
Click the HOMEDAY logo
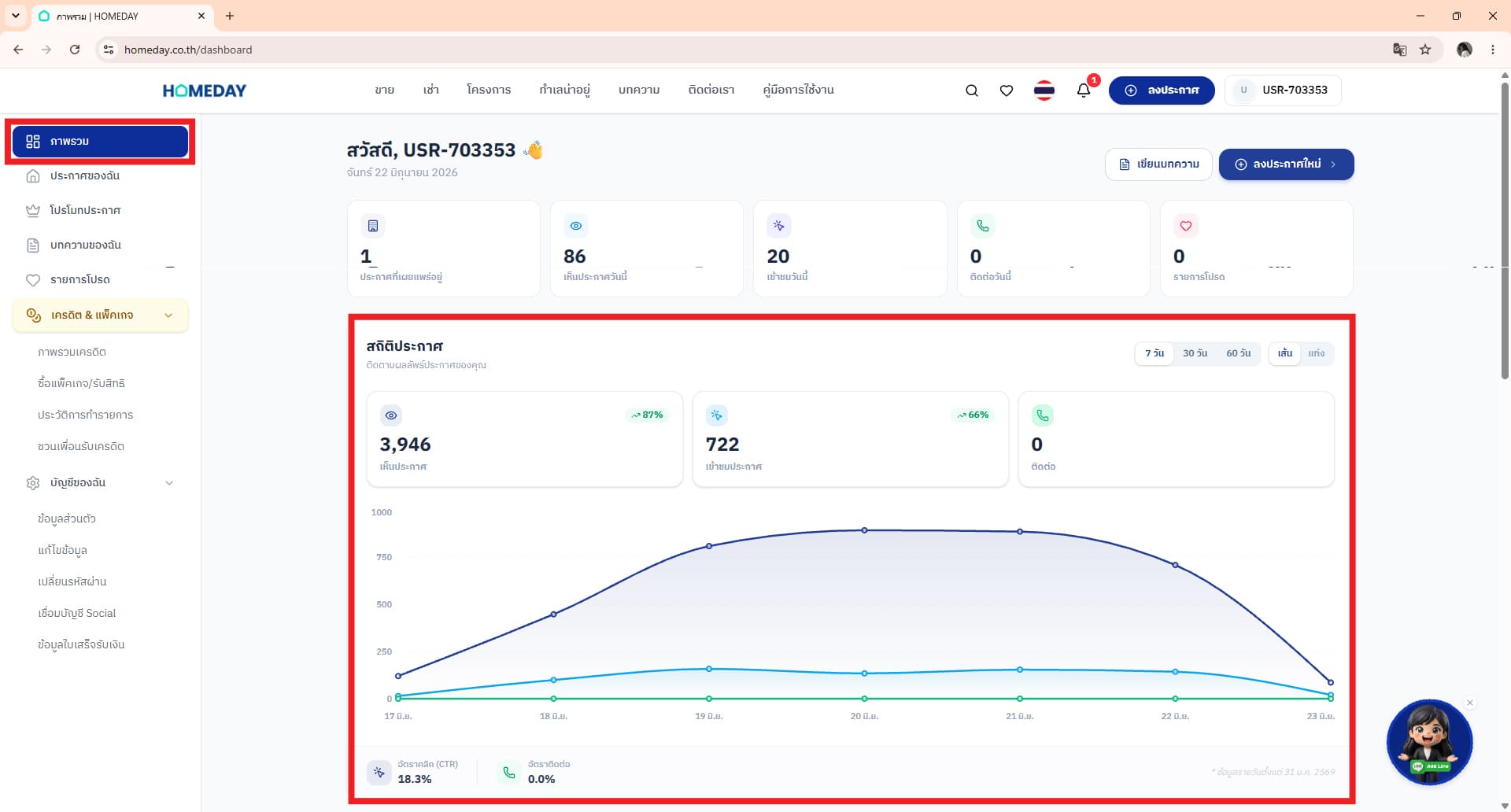tap(205, 90)
